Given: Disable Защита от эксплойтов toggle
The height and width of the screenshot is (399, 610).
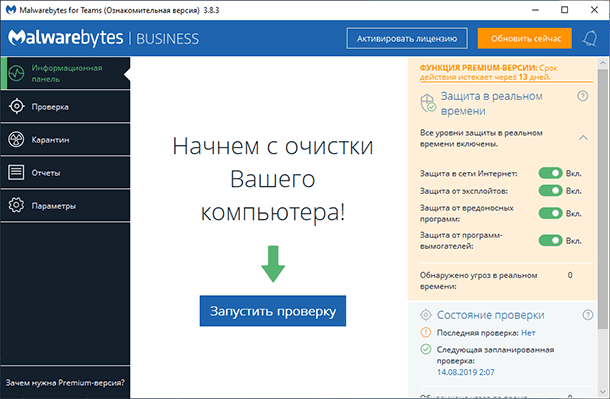Looking at the screenshot, I should 550,191.
